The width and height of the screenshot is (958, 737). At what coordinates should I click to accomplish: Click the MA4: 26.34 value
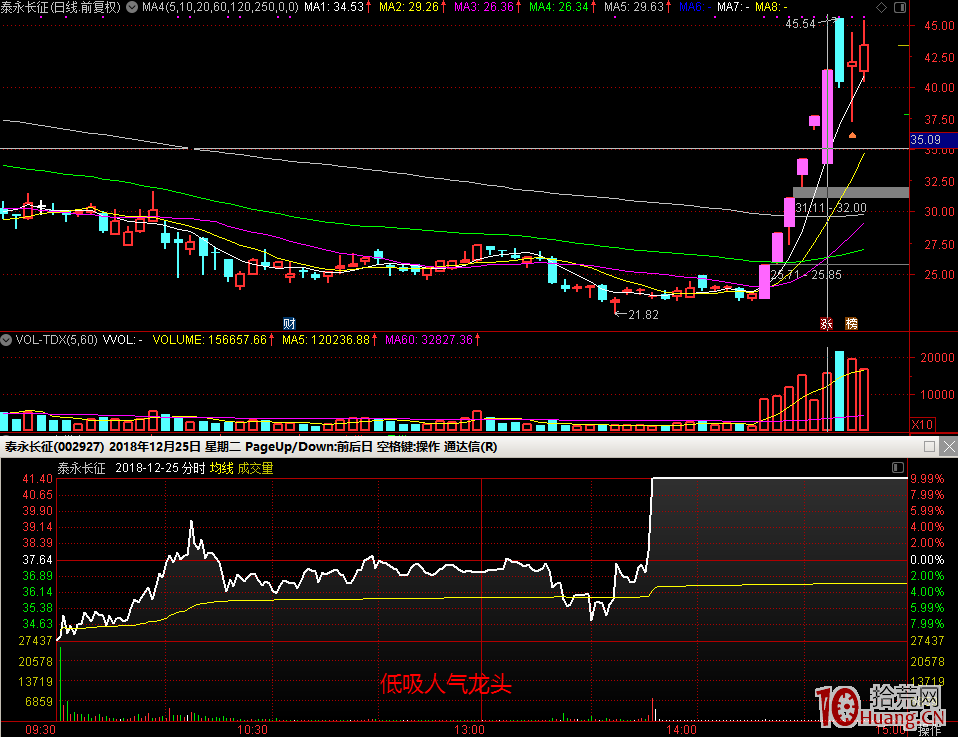(558, 7)
